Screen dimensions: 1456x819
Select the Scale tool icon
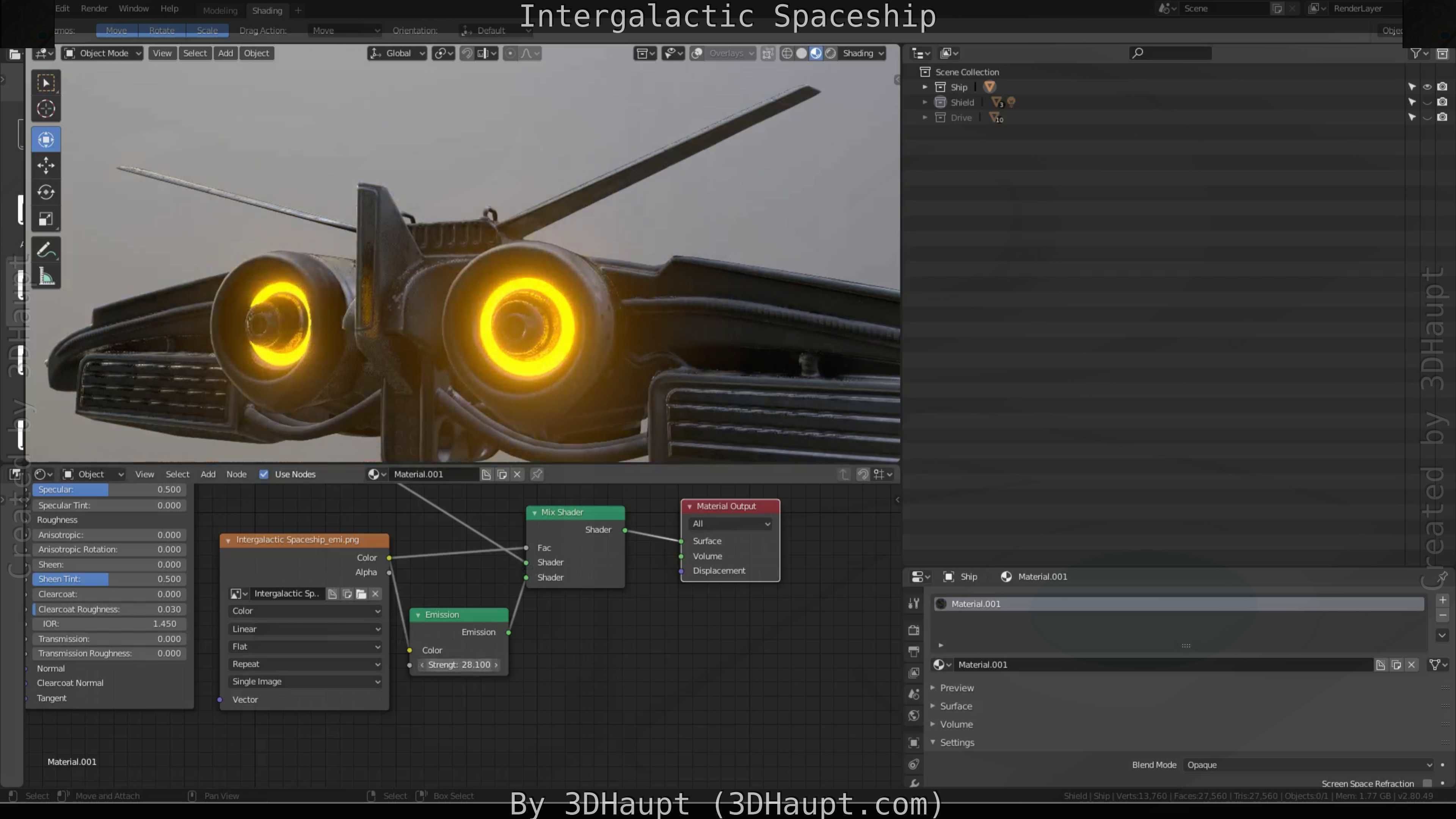click(46, 219)
